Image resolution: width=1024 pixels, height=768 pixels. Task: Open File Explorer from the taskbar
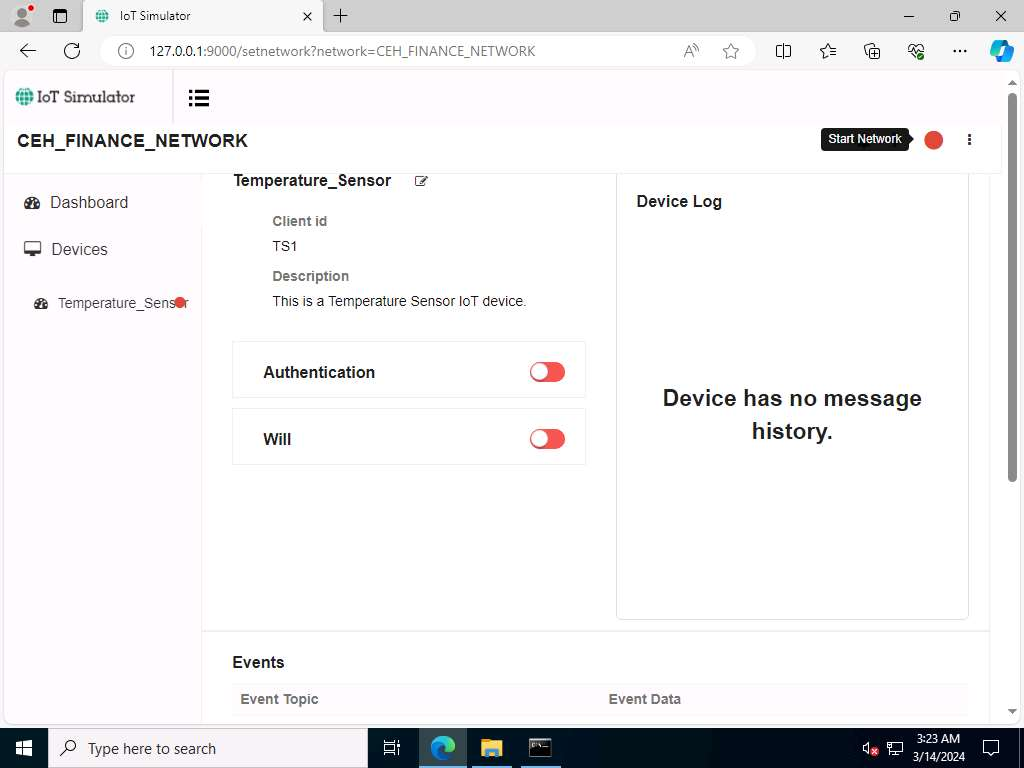click(x=491, y=748)
